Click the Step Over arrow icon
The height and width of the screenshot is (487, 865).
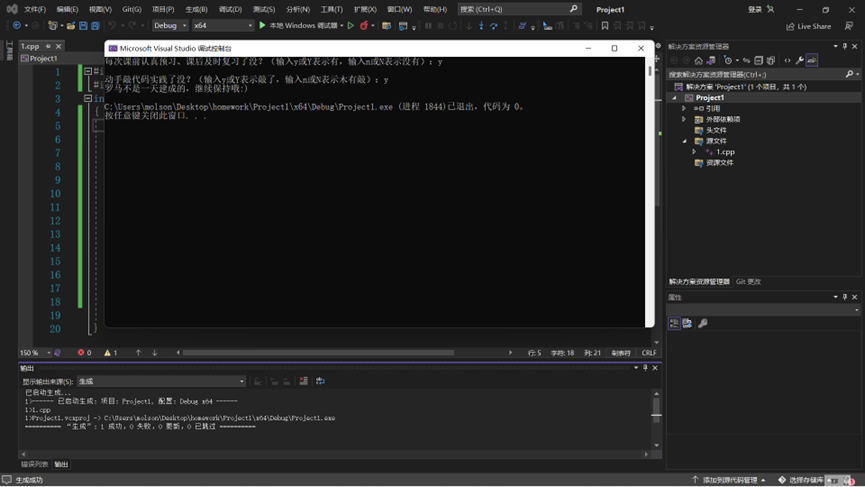click(493, 26)
